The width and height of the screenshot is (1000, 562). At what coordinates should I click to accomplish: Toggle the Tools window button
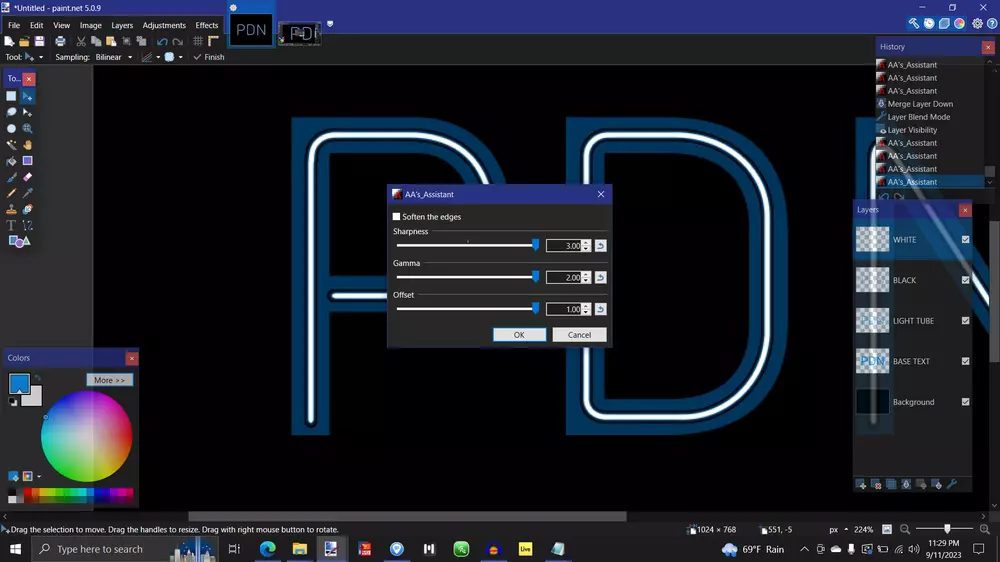click(914, 24)
